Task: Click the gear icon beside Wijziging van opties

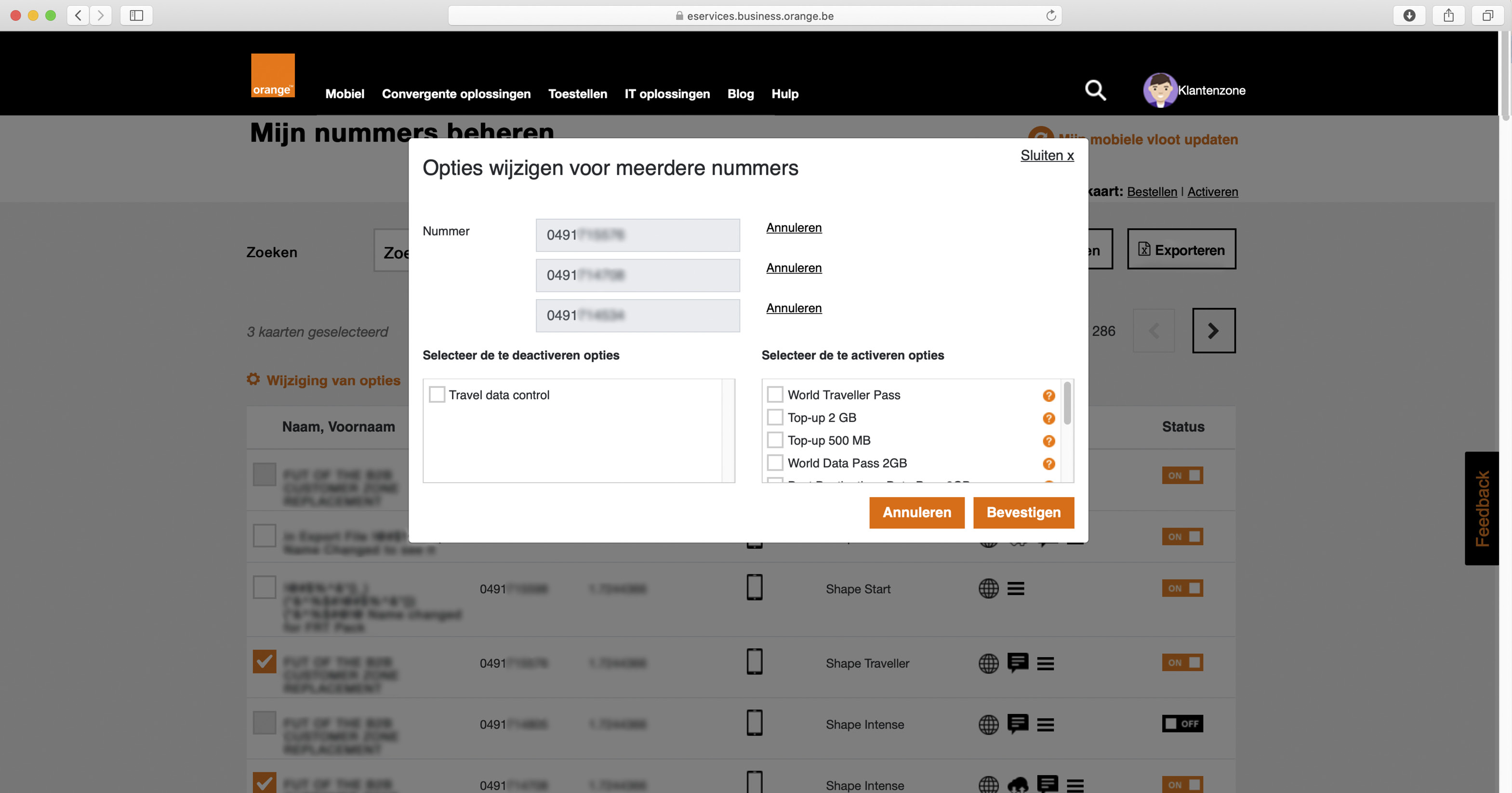Action: click(253, 380)
